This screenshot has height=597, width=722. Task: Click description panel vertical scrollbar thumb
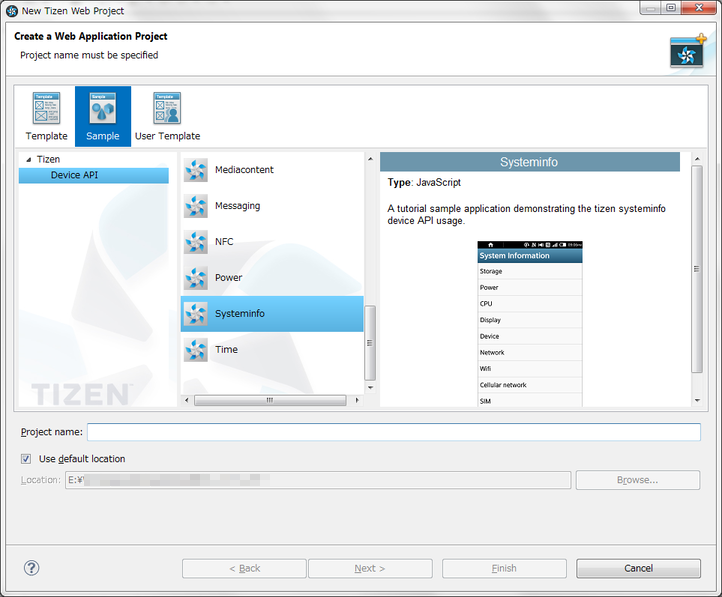click(697, 269)
